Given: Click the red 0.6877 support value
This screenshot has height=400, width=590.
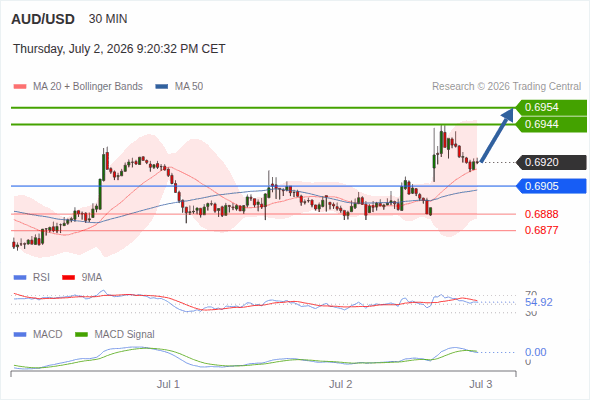Looking at the screenshot, I should 541,230.
